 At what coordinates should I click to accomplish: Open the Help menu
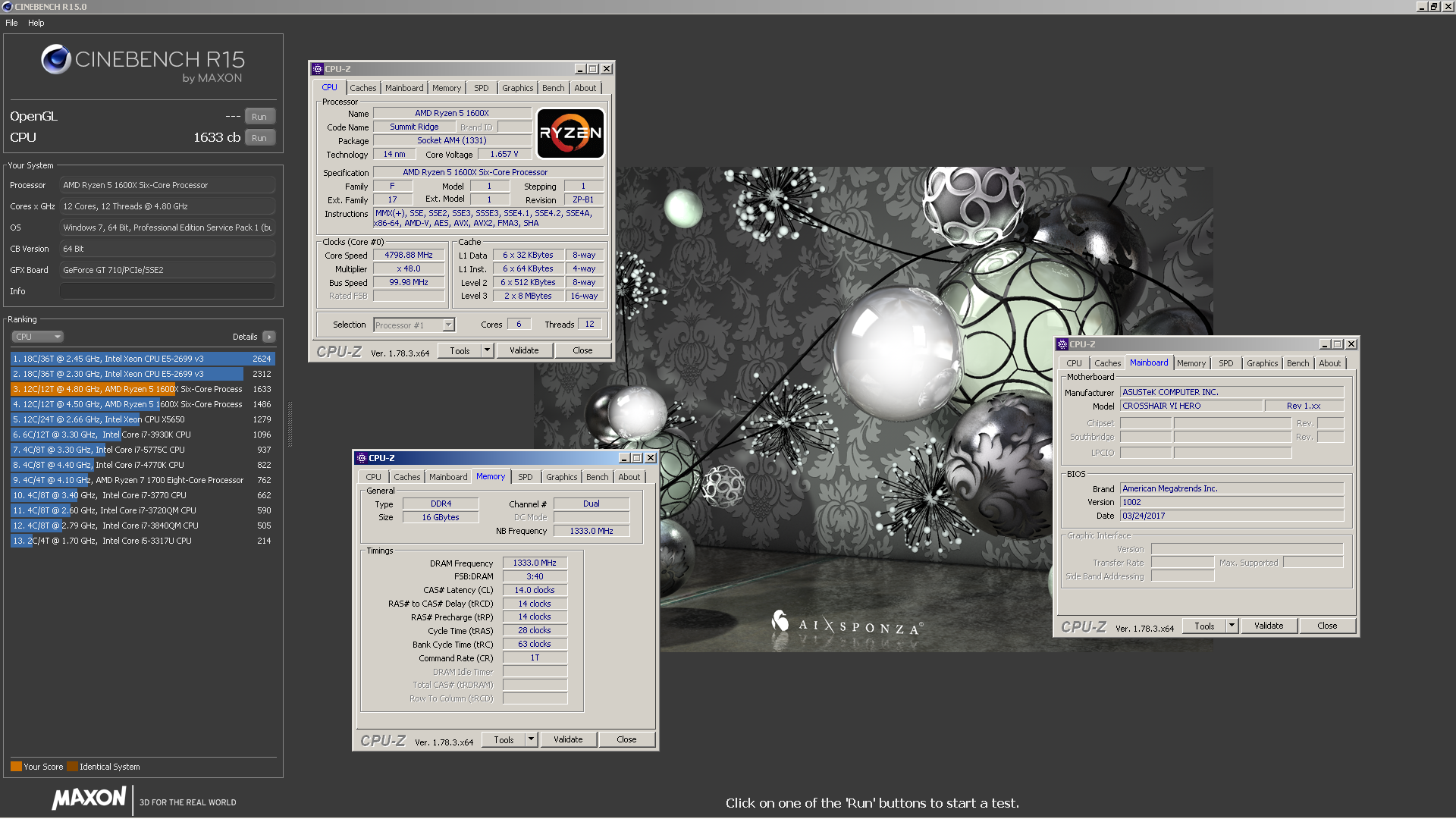click(x=36, y=23)
